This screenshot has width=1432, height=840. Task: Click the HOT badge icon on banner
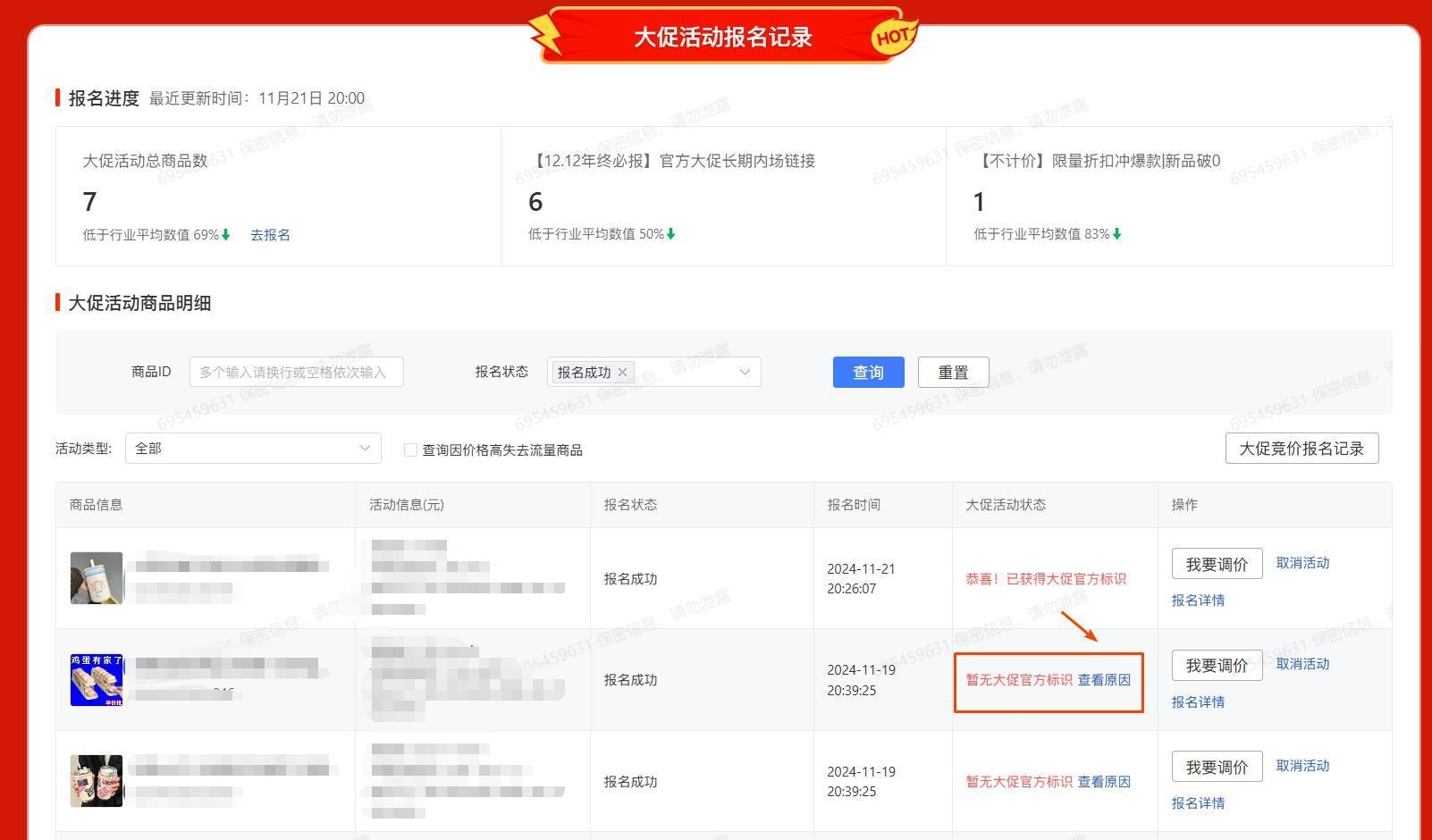coord(893,37)
